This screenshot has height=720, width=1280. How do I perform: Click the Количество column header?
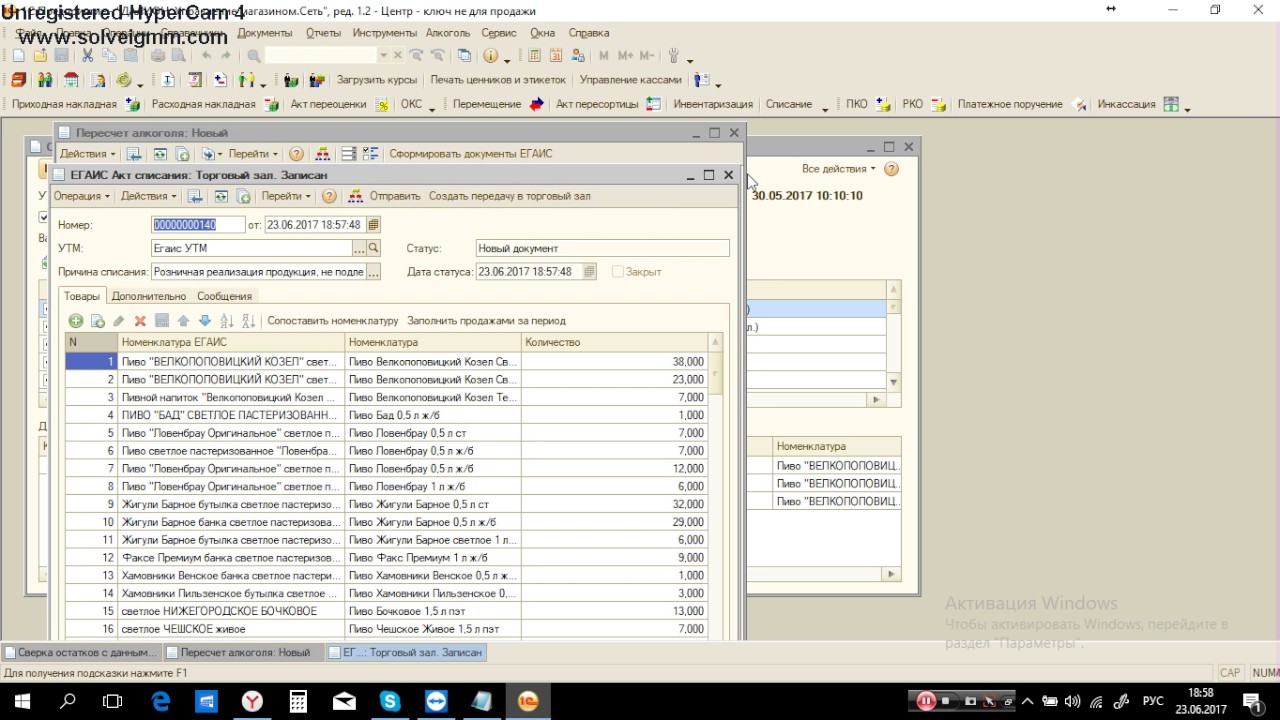point(614,342)
